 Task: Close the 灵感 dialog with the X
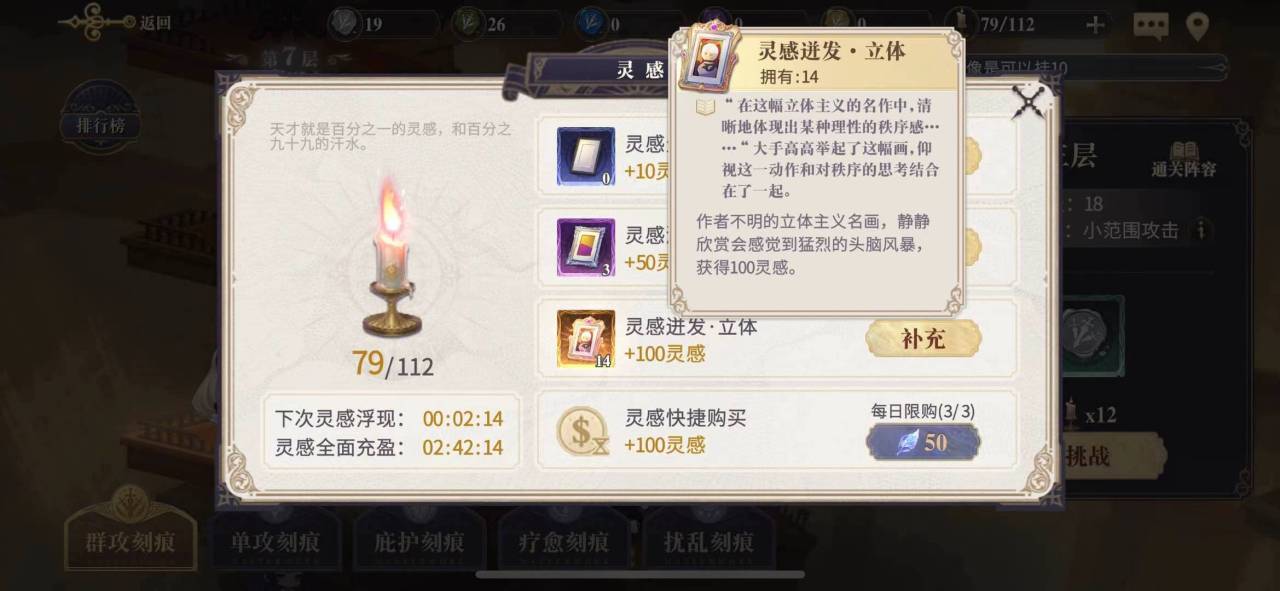tap(1028, 102)
